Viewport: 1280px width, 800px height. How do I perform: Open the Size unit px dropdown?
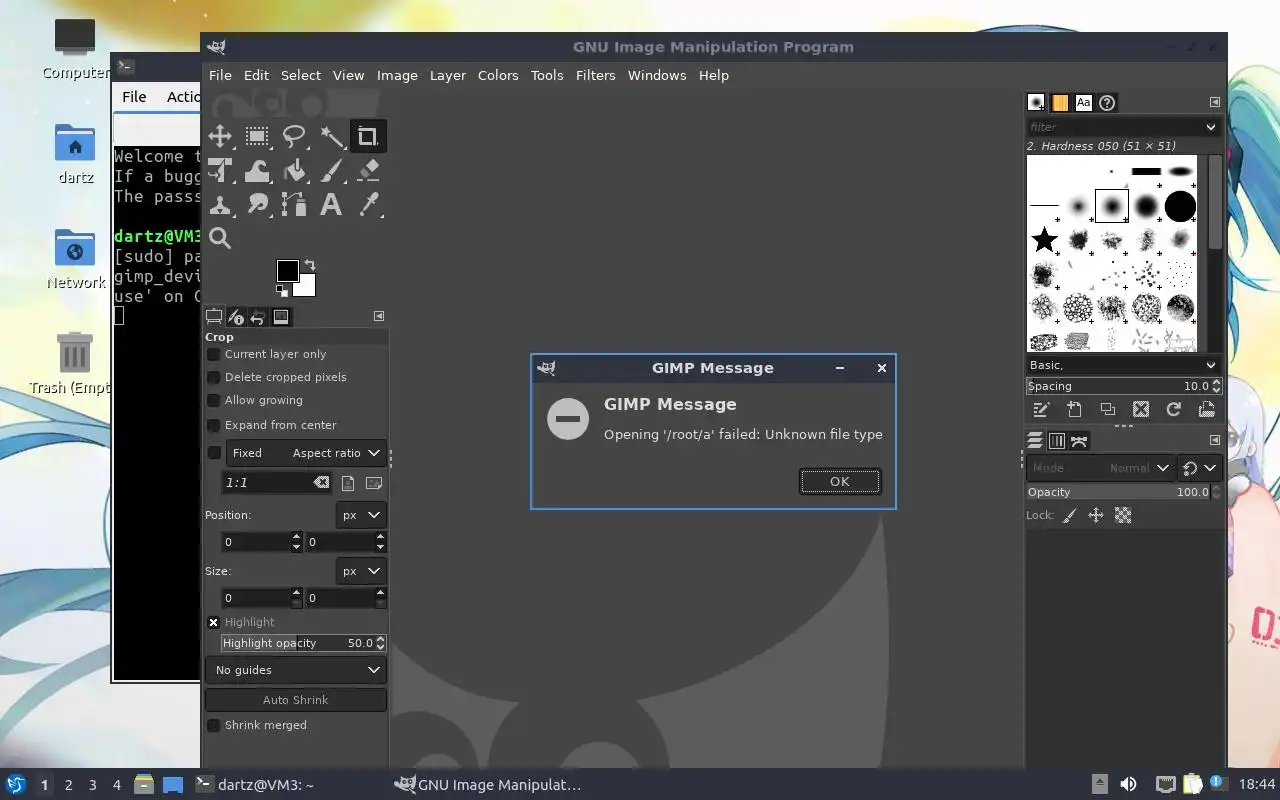(x=361, y=571)
